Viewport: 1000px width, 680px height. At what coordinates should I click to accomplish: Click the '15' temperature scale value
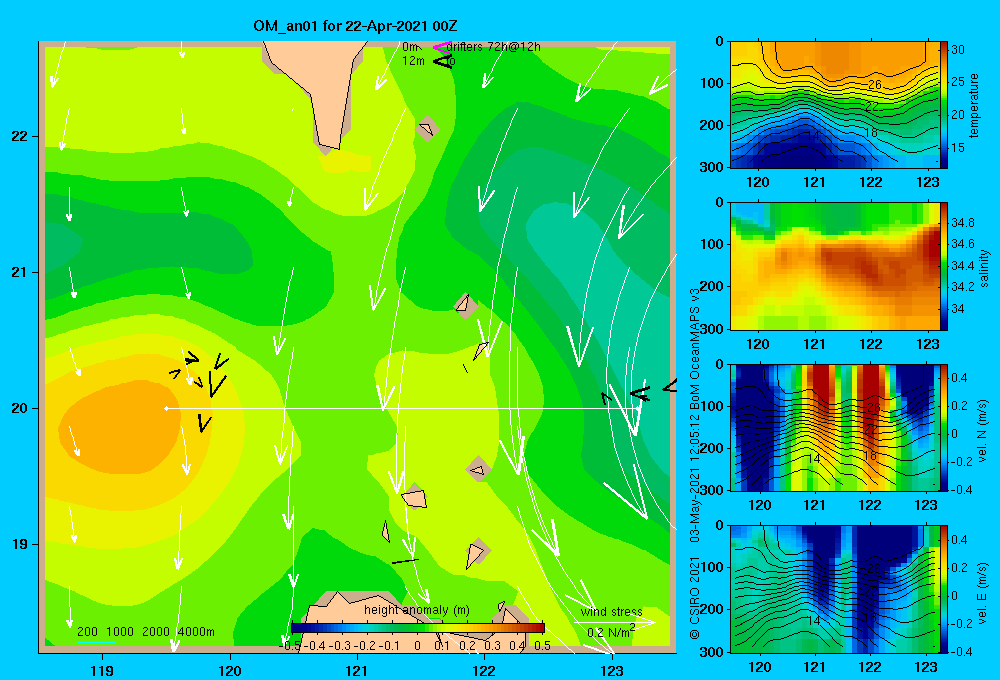957,147
